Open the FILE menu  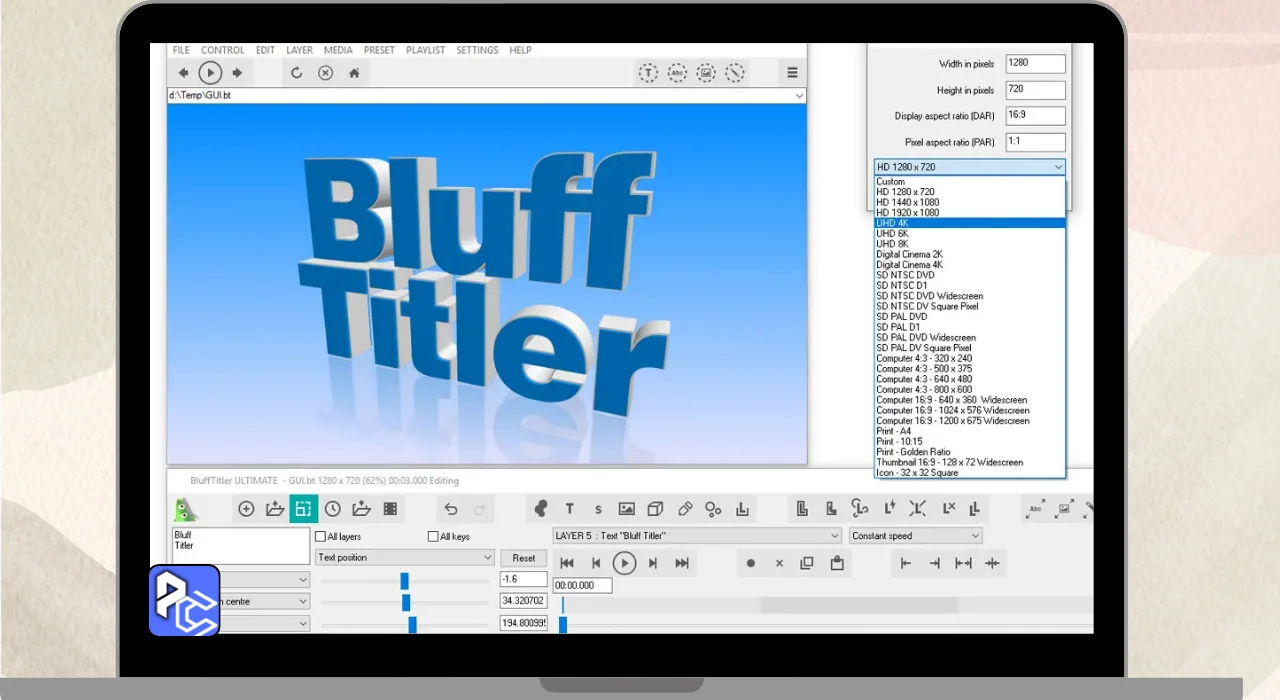[x=181, y=50]
